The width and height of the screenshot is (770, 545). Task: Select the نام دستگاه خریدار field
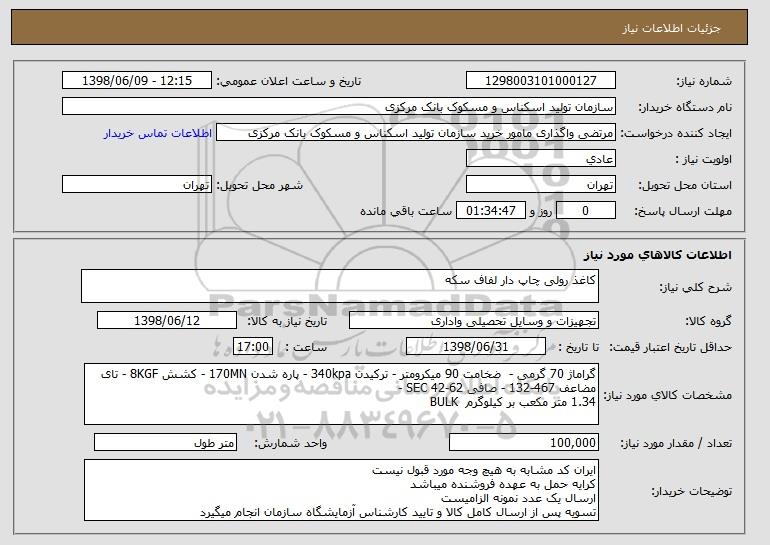point(339,107)
